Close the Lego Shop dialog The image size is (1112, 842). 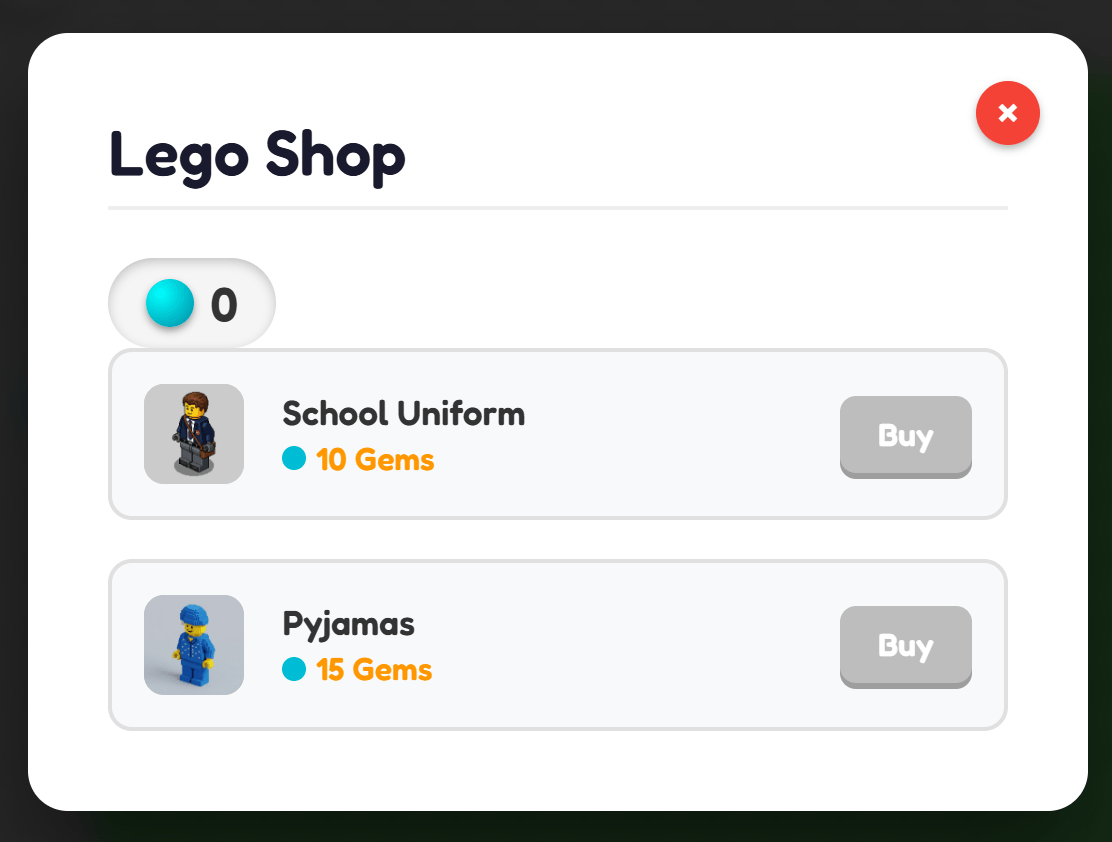1007,113
